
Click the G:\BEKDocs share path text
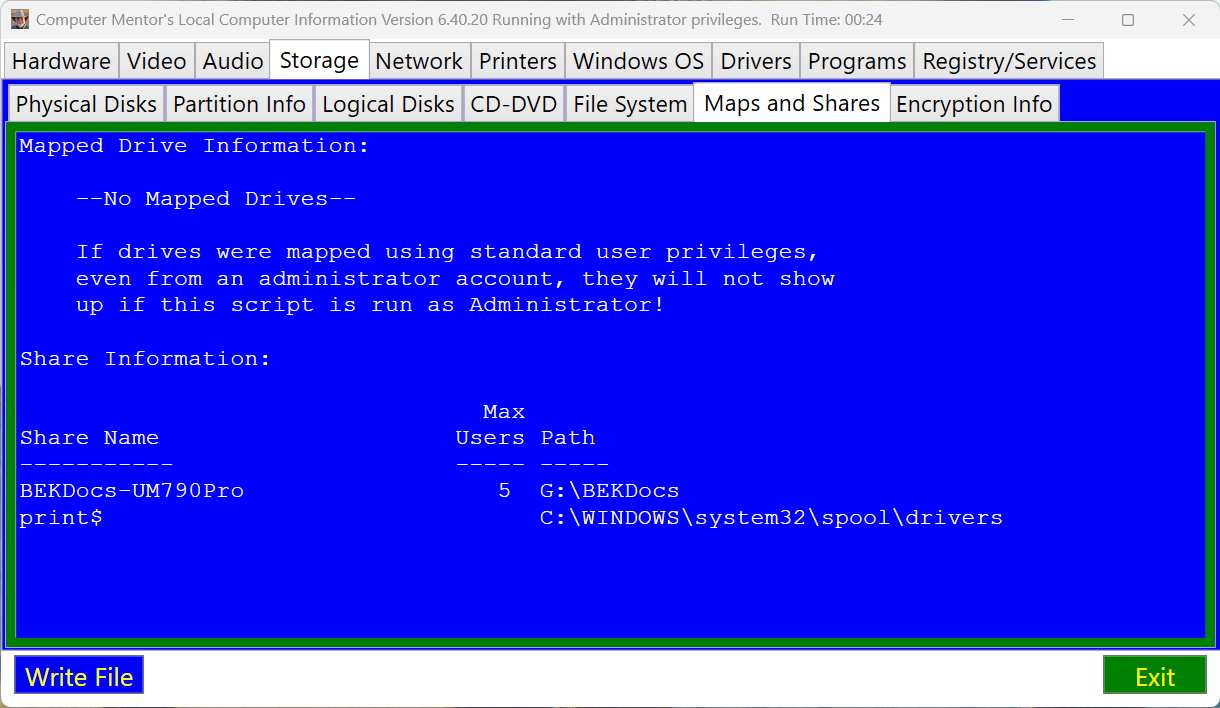(x=610, y=491)
